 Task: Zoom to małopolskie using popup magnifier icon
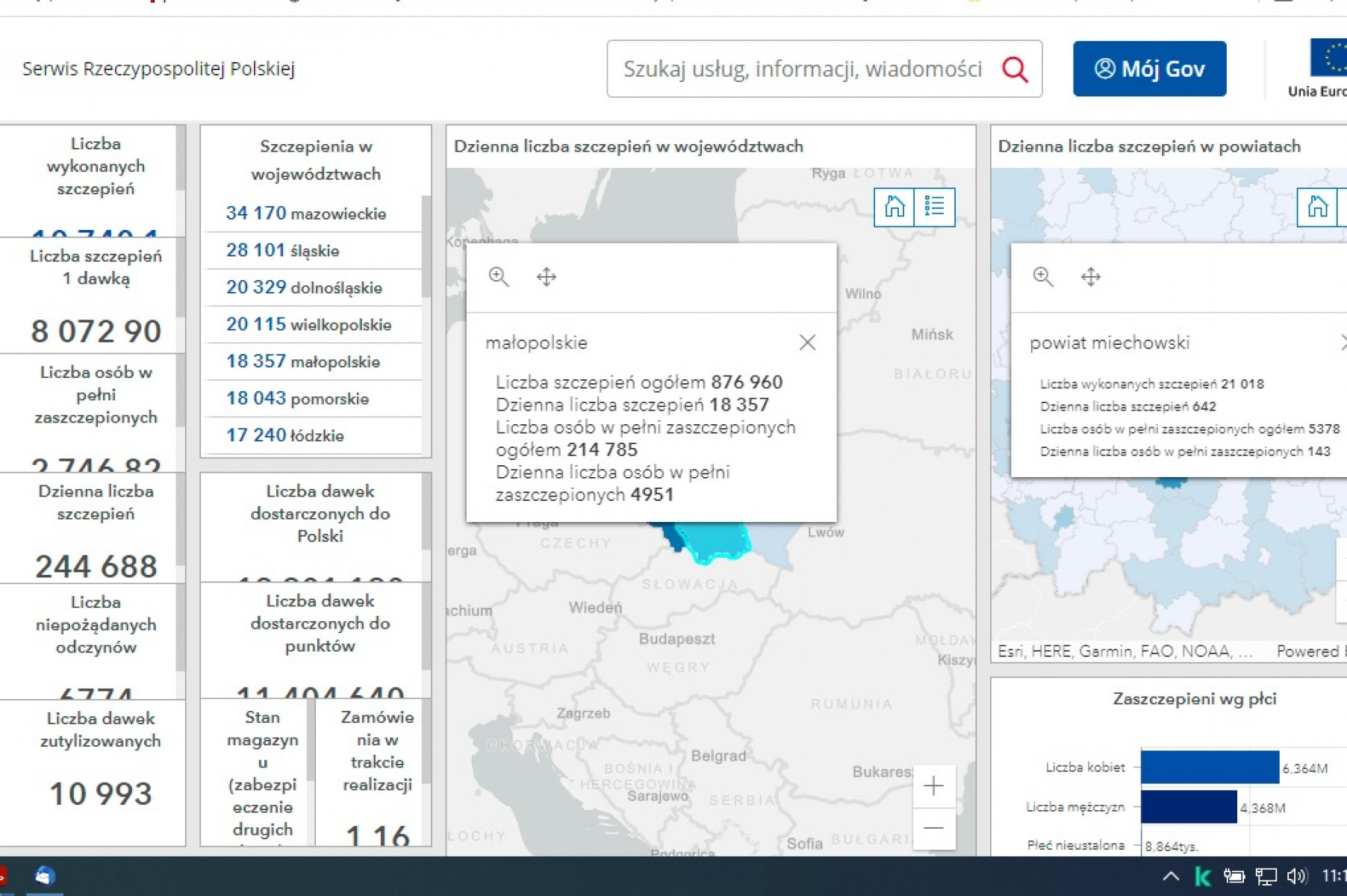coord(499,277)
